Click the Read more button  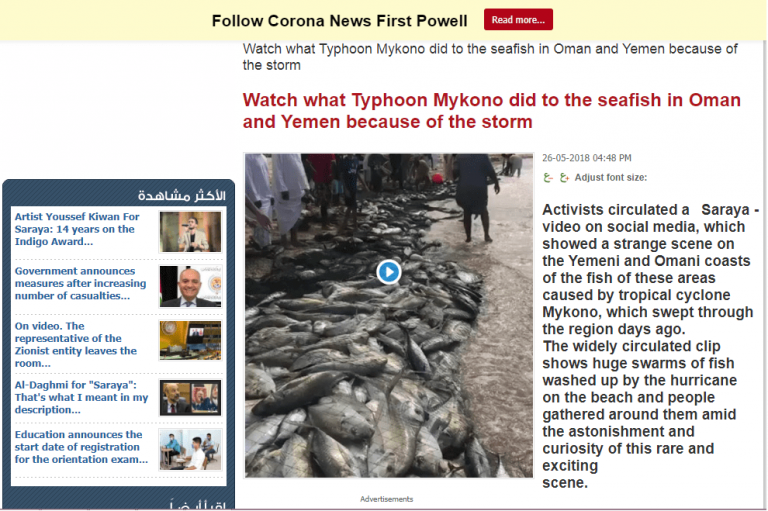tap(518, 20)
